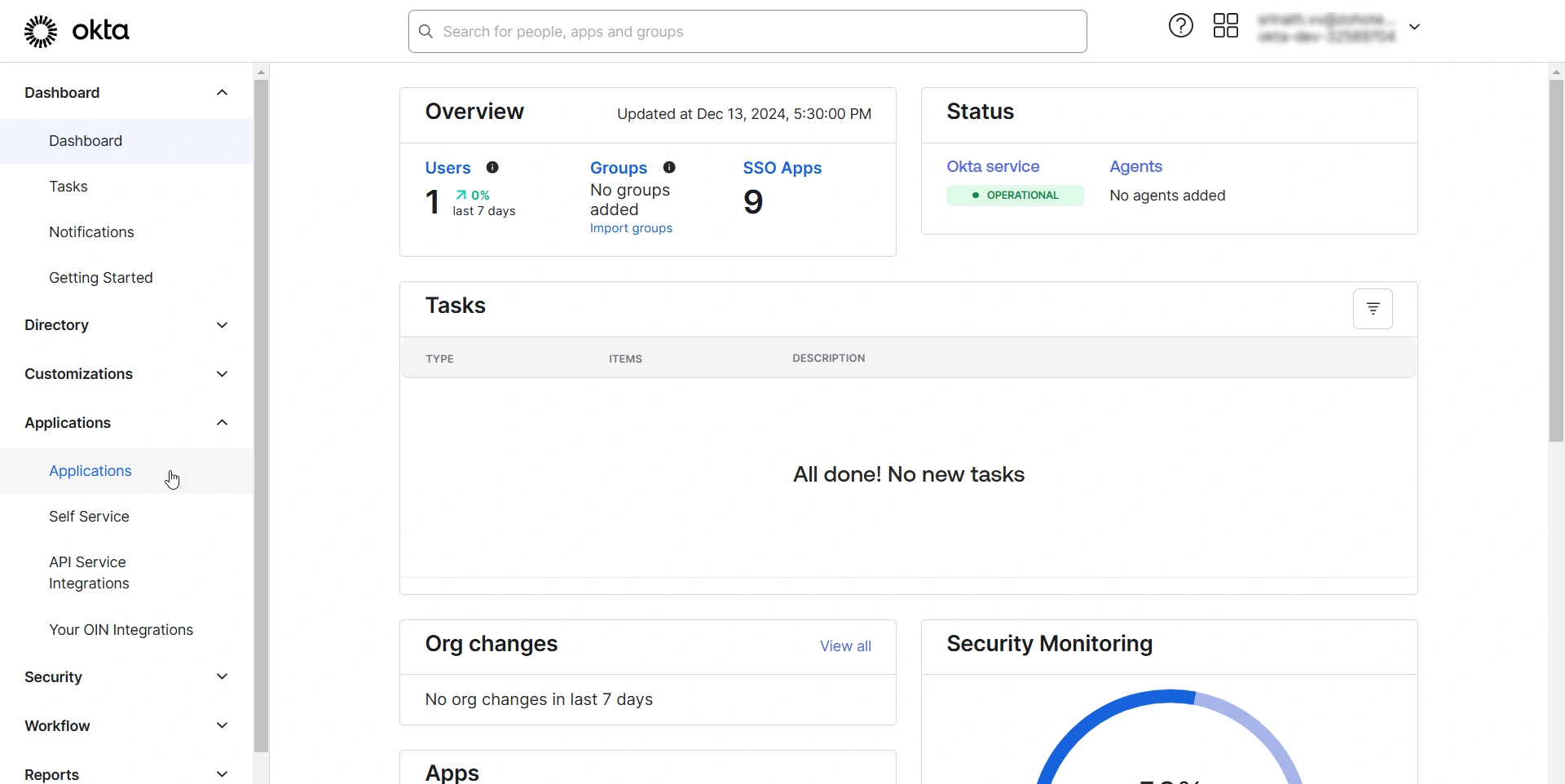Open the Notifications page
This screenshot has height=784, width=1565.
(x=90, y=231)
